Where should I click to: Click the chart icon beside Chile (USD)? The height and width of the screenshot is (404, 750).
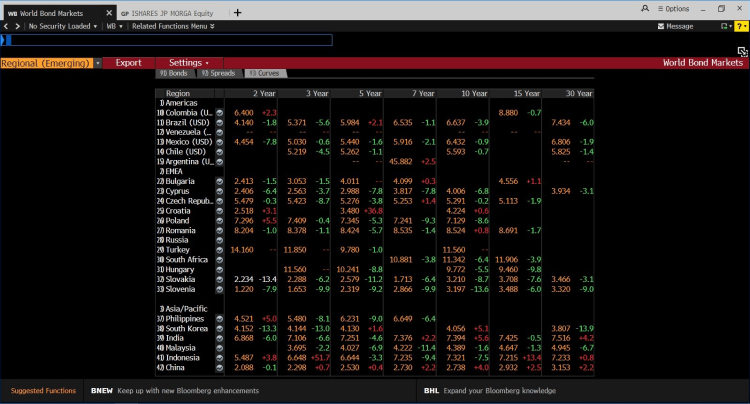(x=220, y=152)
